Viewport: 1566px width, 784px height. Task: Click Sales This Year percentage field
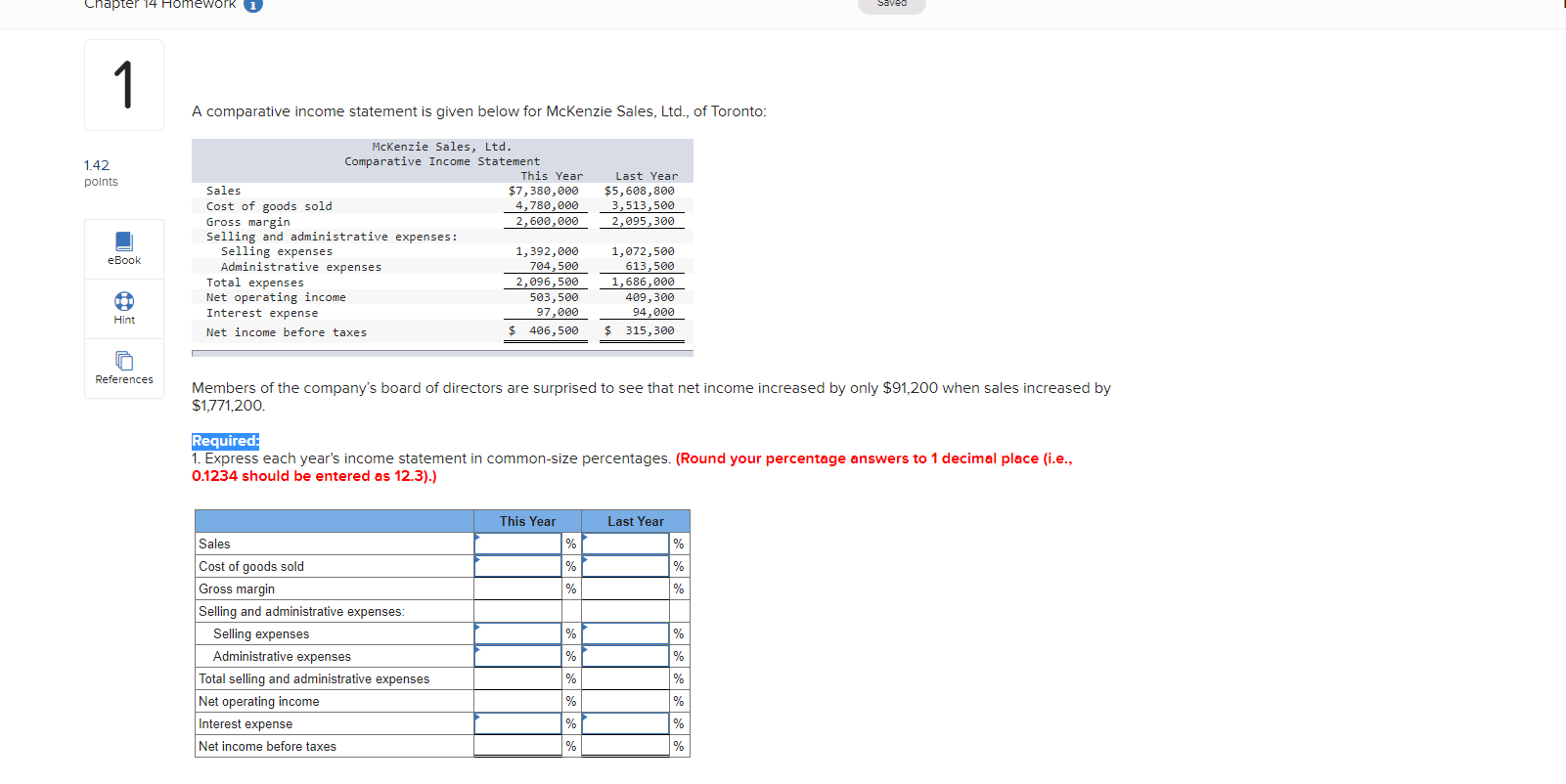coord(517,544)
